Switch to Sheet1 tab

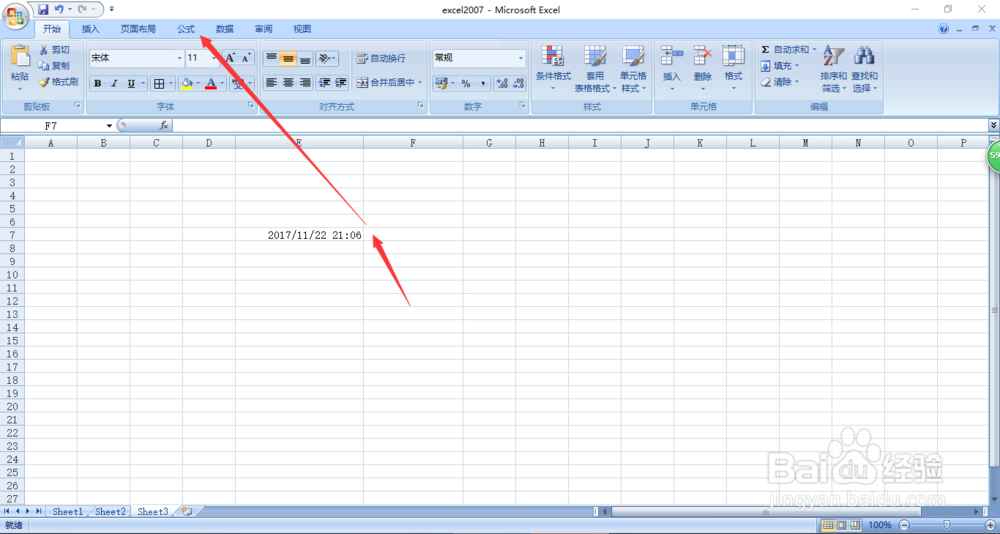pyautogui.click(x=68, y=512)
